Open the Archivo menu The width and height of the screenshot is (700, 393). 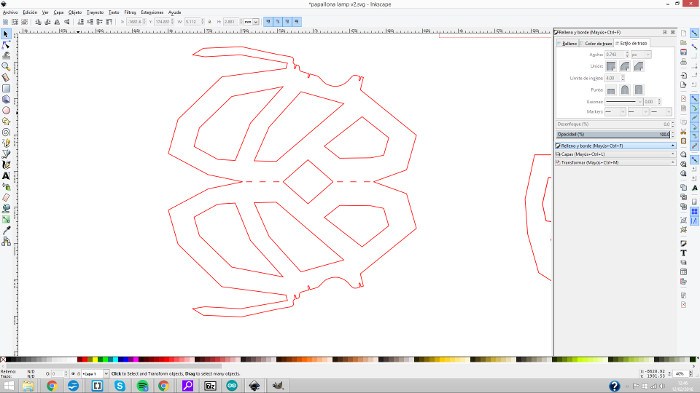[x=10, y=13]
